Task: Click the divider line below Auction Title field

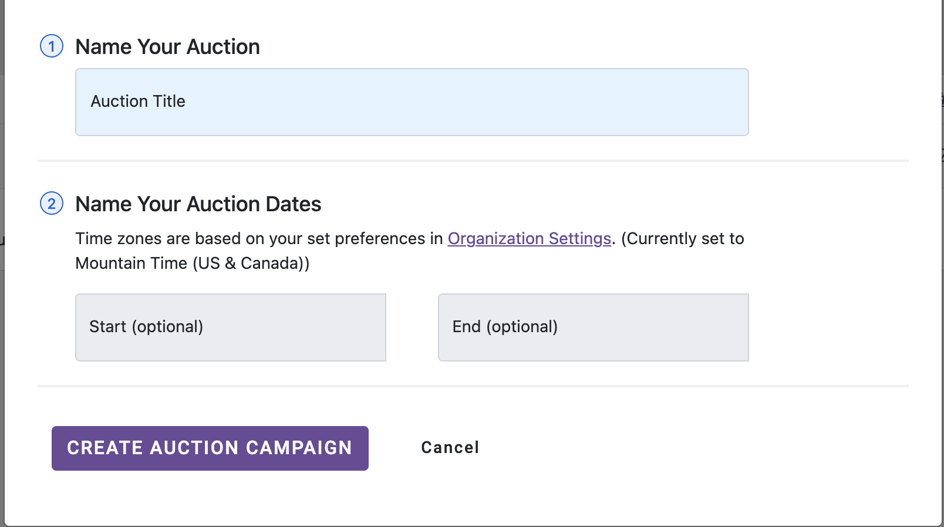Action: click(x=472, y=160)
